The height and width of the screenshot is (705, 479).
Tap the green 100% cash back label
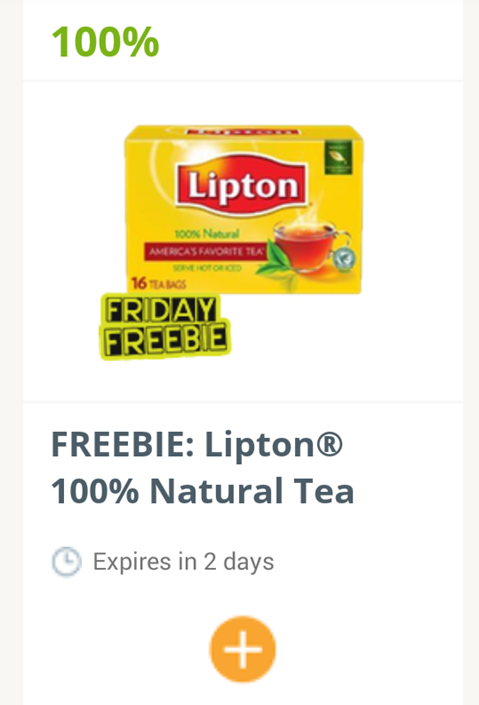(x=105, y=42)
